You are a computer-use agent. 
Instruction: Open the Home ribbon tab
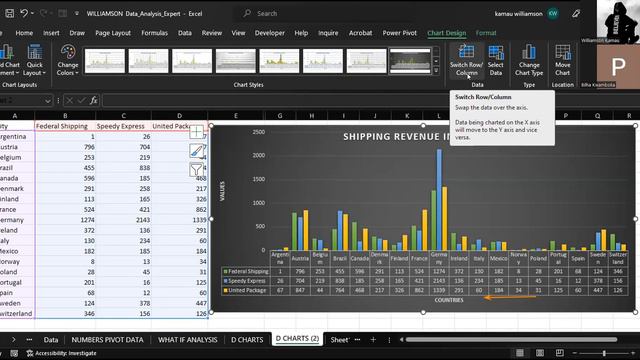[24, 33]
